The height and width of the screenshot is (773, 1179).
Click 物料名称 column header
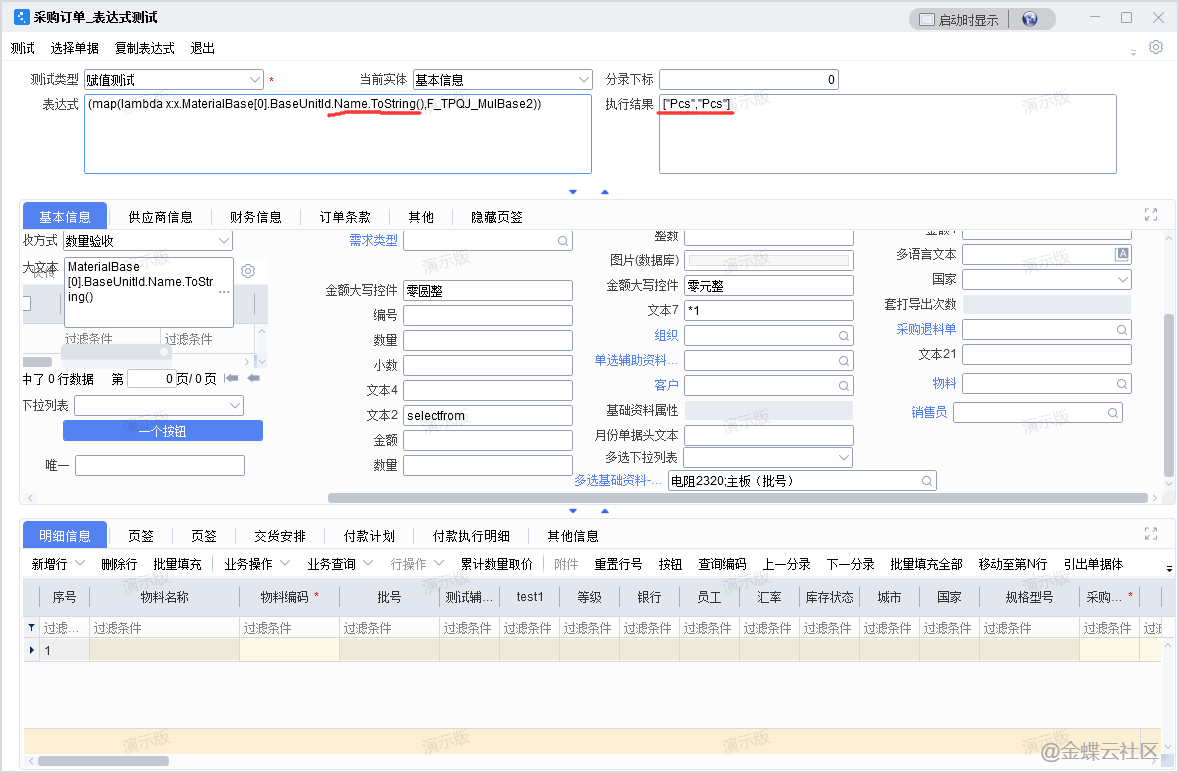click(x=164, y=597)
